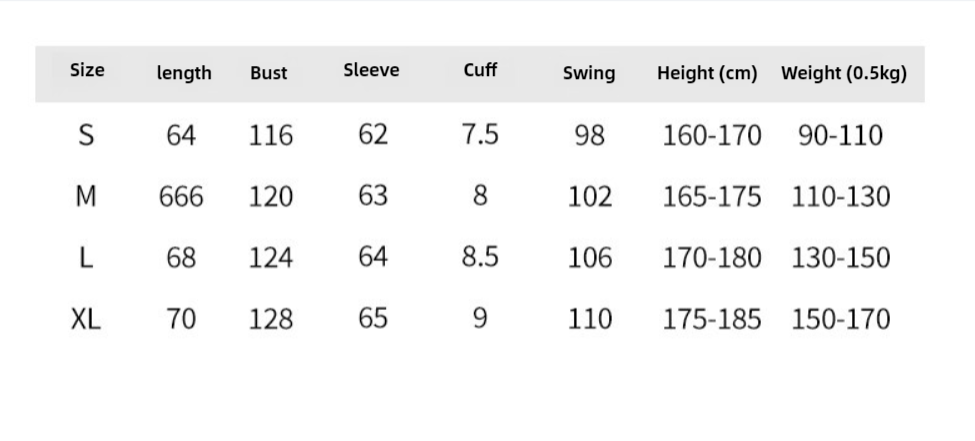Select the weight range 130-150

(841, 258)
